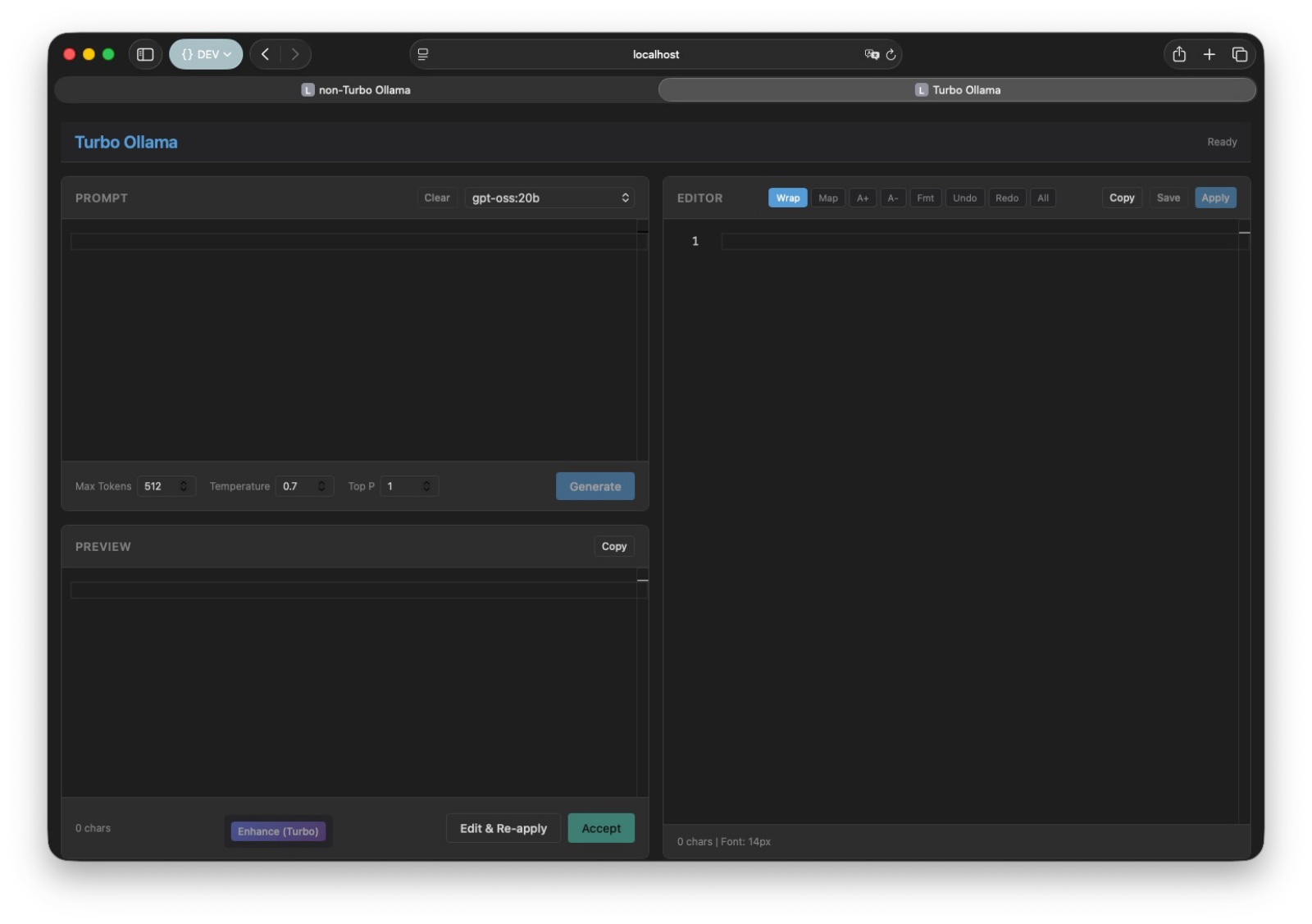This screenshot has width=1312, height=924.
Task: Redo the editor change
Action: tap(1007, 198)
